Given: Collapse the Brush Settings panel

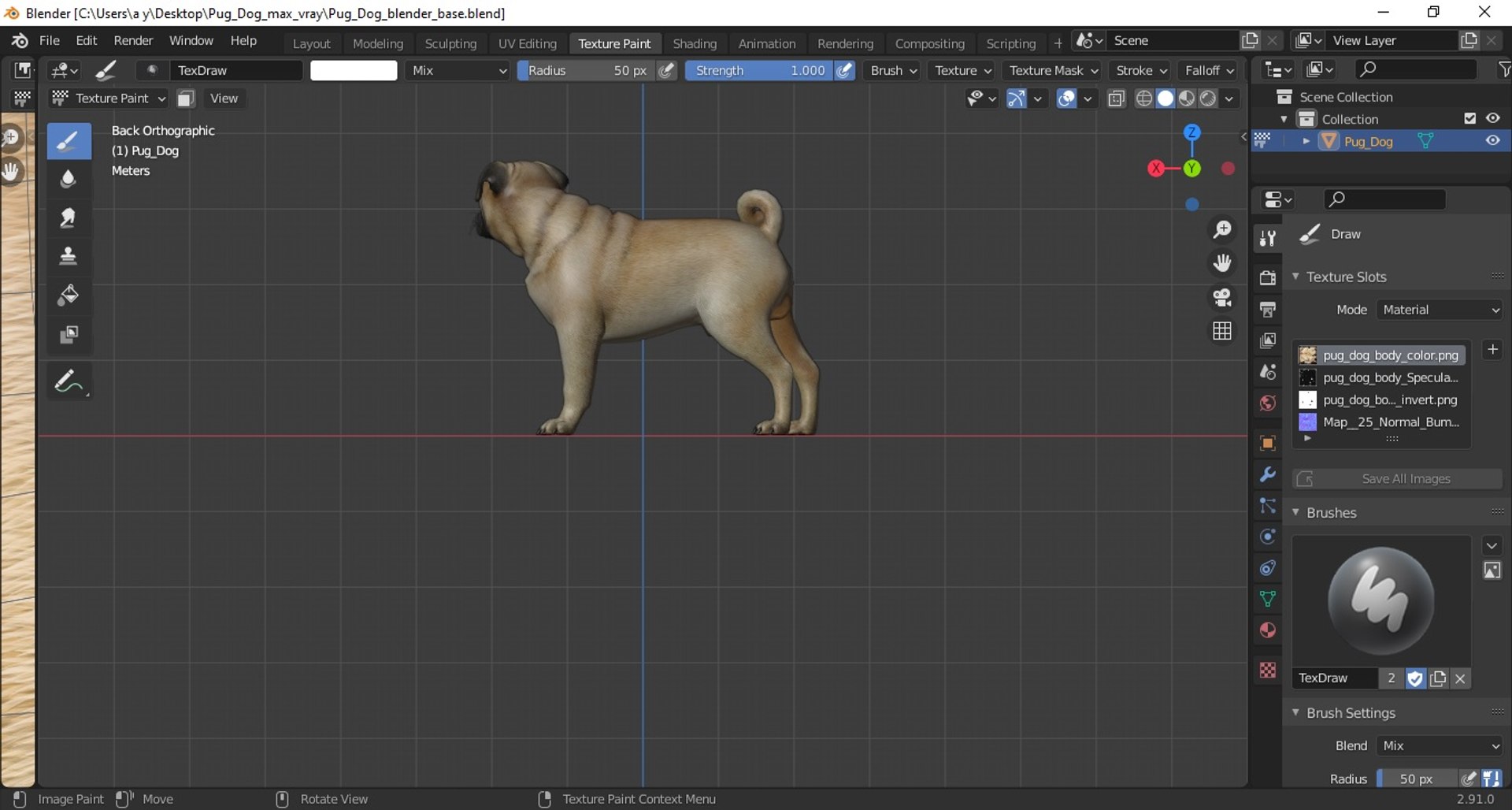Looking at the screenshot, I should (1295, 712).
